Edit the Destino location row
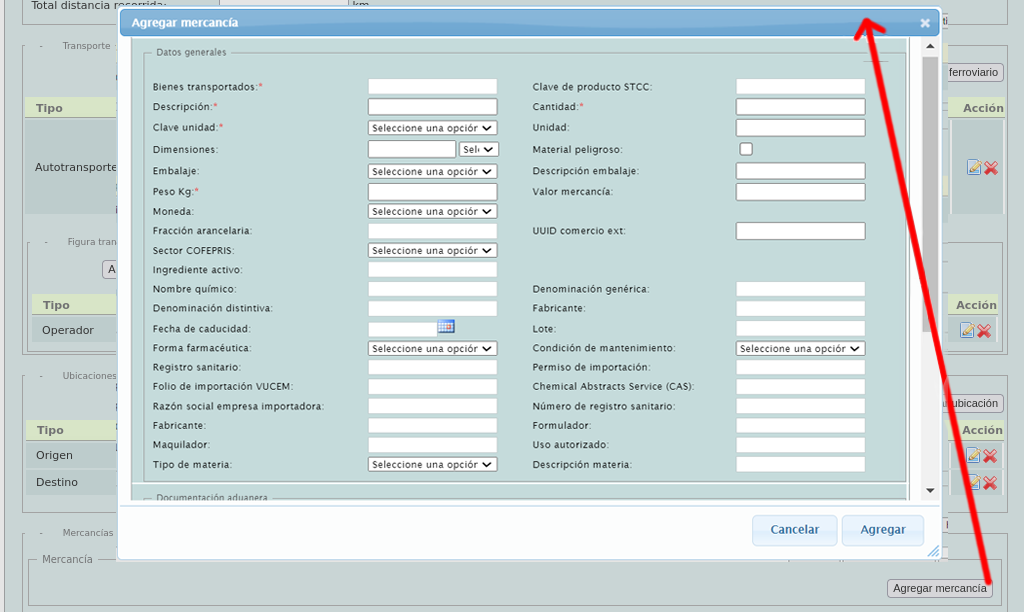The height and width of the screenshot is (612, 1024). [x=973, y=482]
